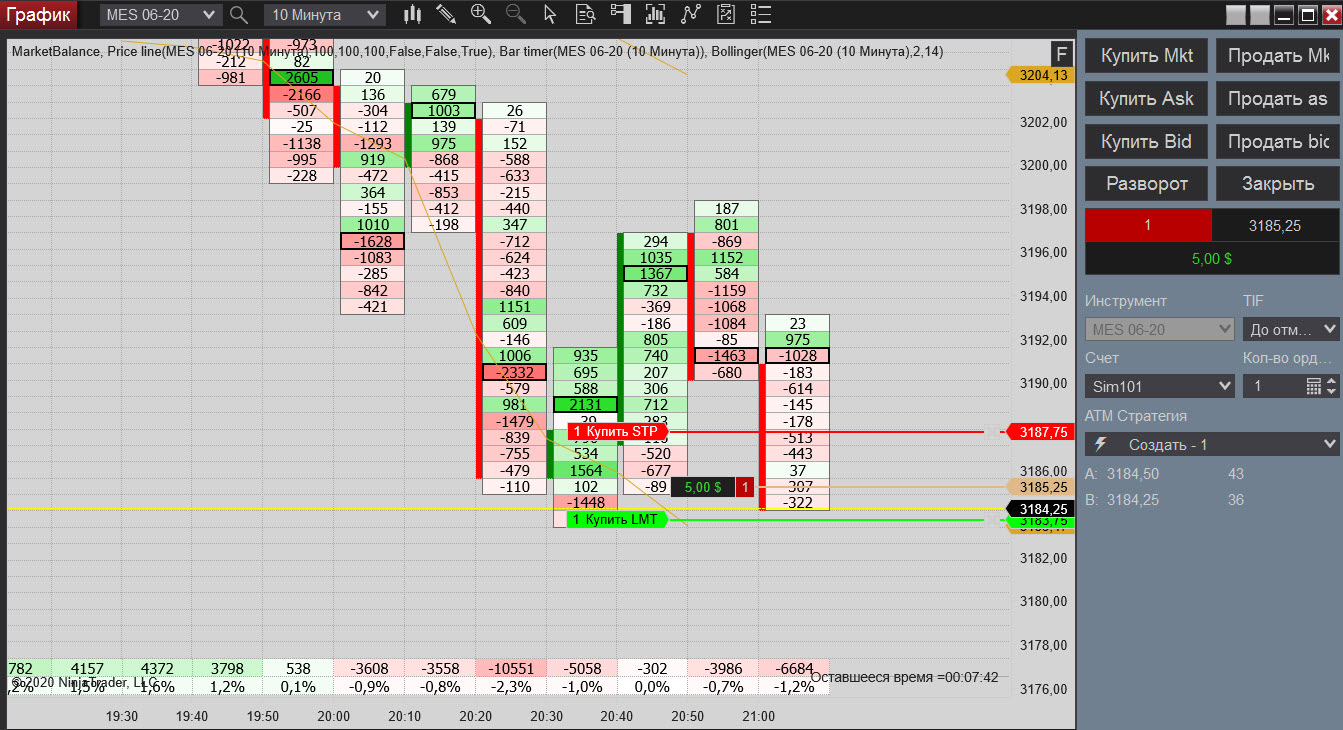Open the Indicators icon
The image size is (1343, 730).
[x=656, y=15]
